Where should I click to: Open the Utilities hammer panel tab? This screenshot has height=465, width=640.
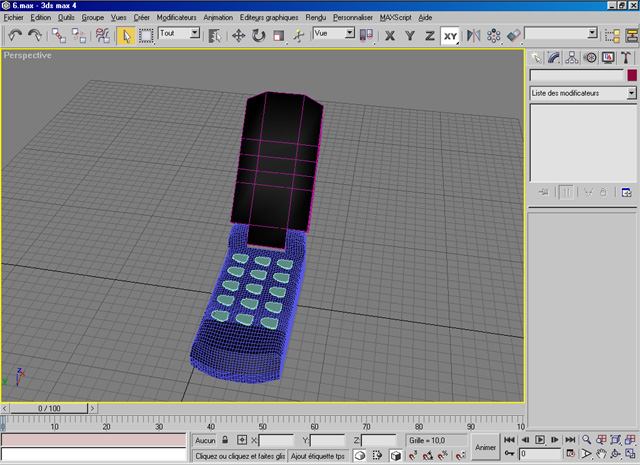pyautogui.click(x=625, y=58)
